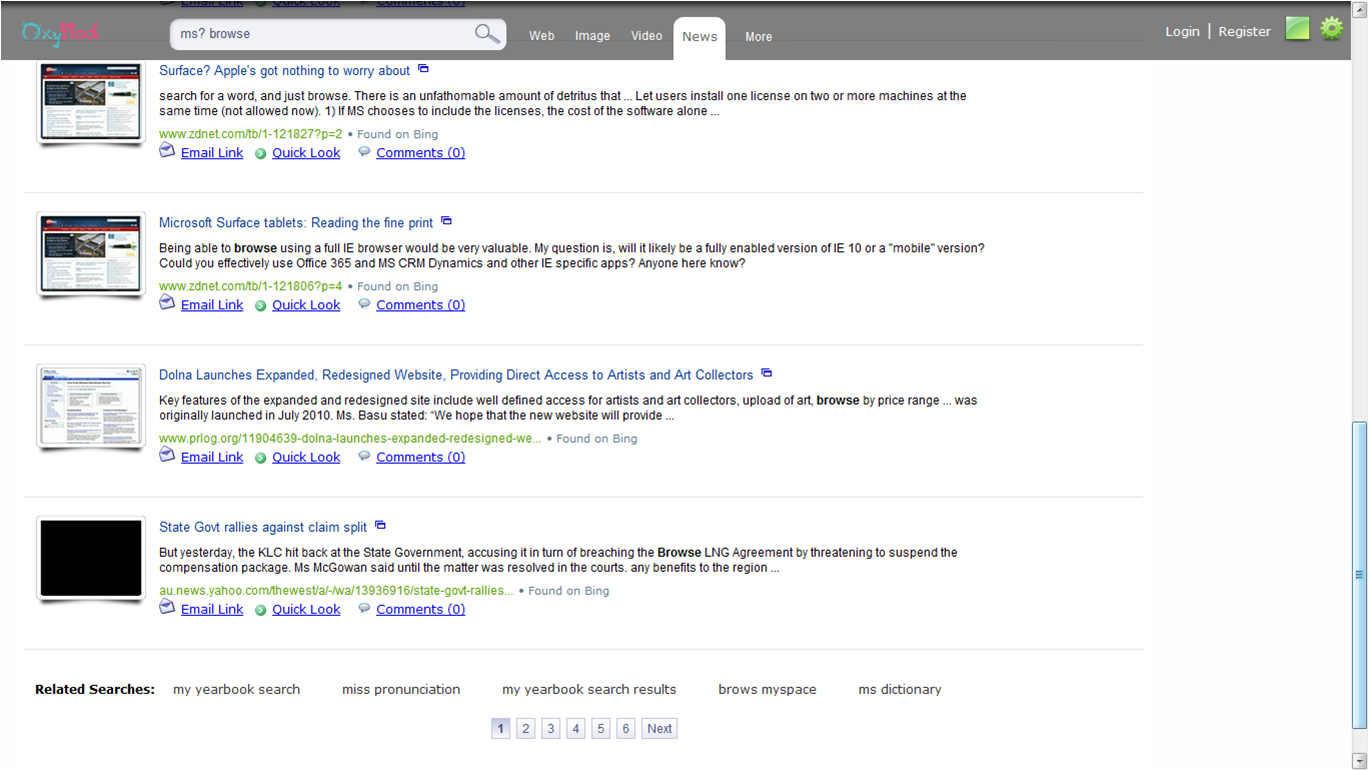Click comment bubble icon in State Govt result

pos(364,608)
